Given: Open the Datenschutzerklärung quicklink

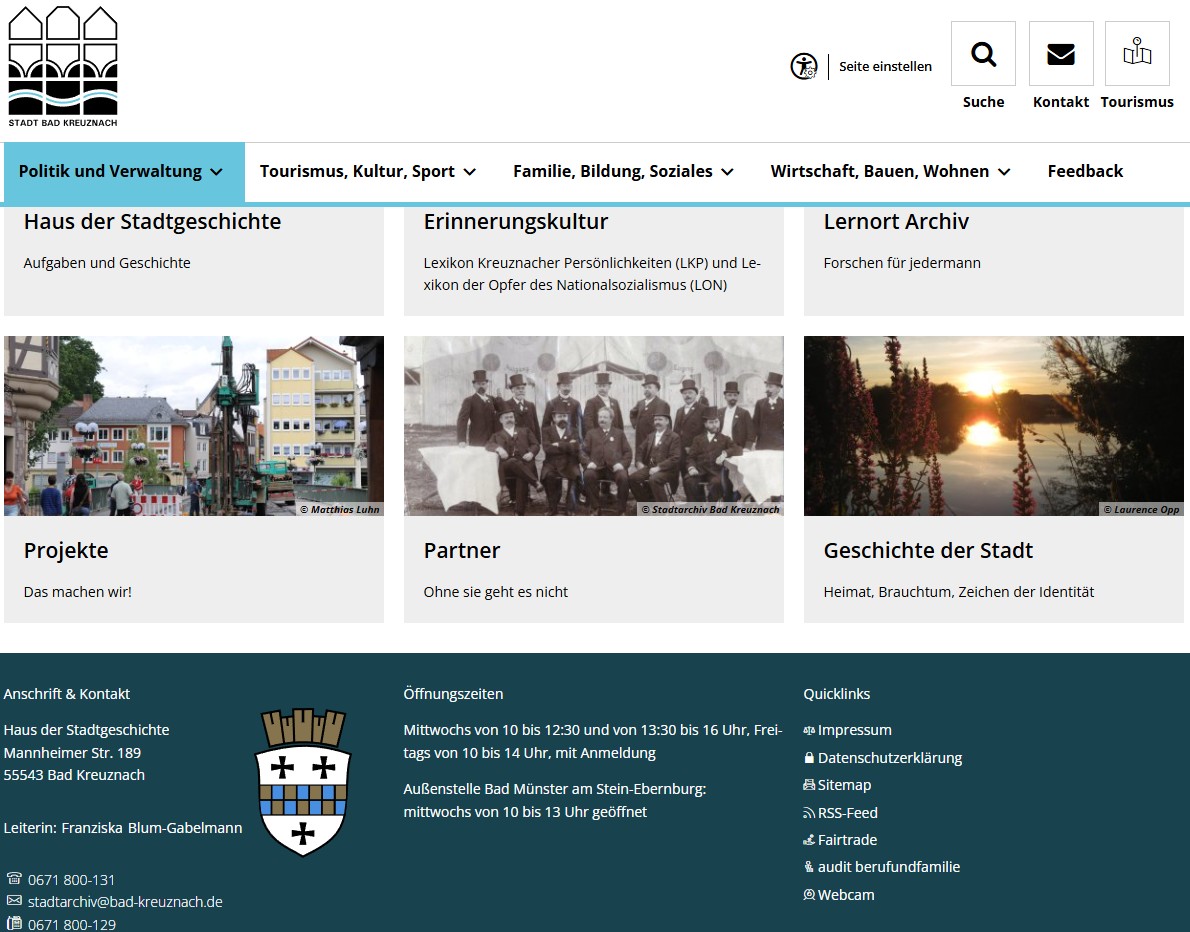Looking at the screenshot, I should pos(889,758).
